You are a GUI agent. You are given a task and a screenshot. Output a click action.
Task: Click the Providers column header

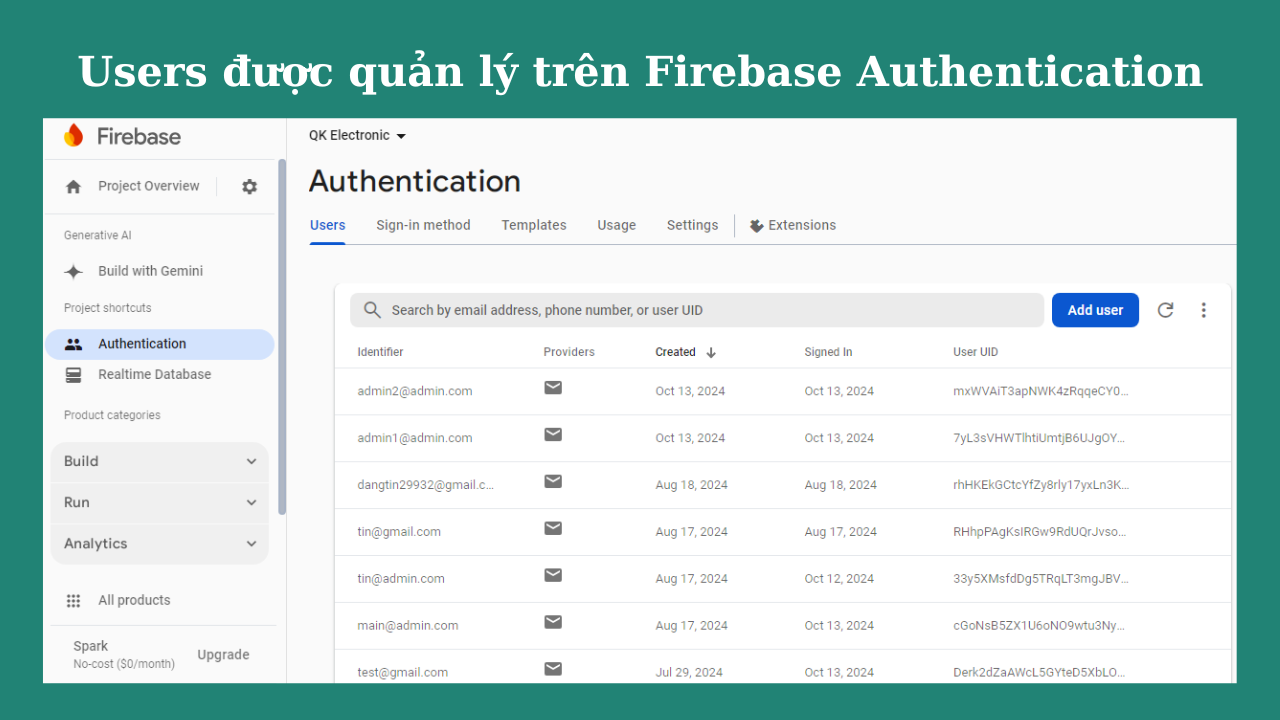(569, 352)
